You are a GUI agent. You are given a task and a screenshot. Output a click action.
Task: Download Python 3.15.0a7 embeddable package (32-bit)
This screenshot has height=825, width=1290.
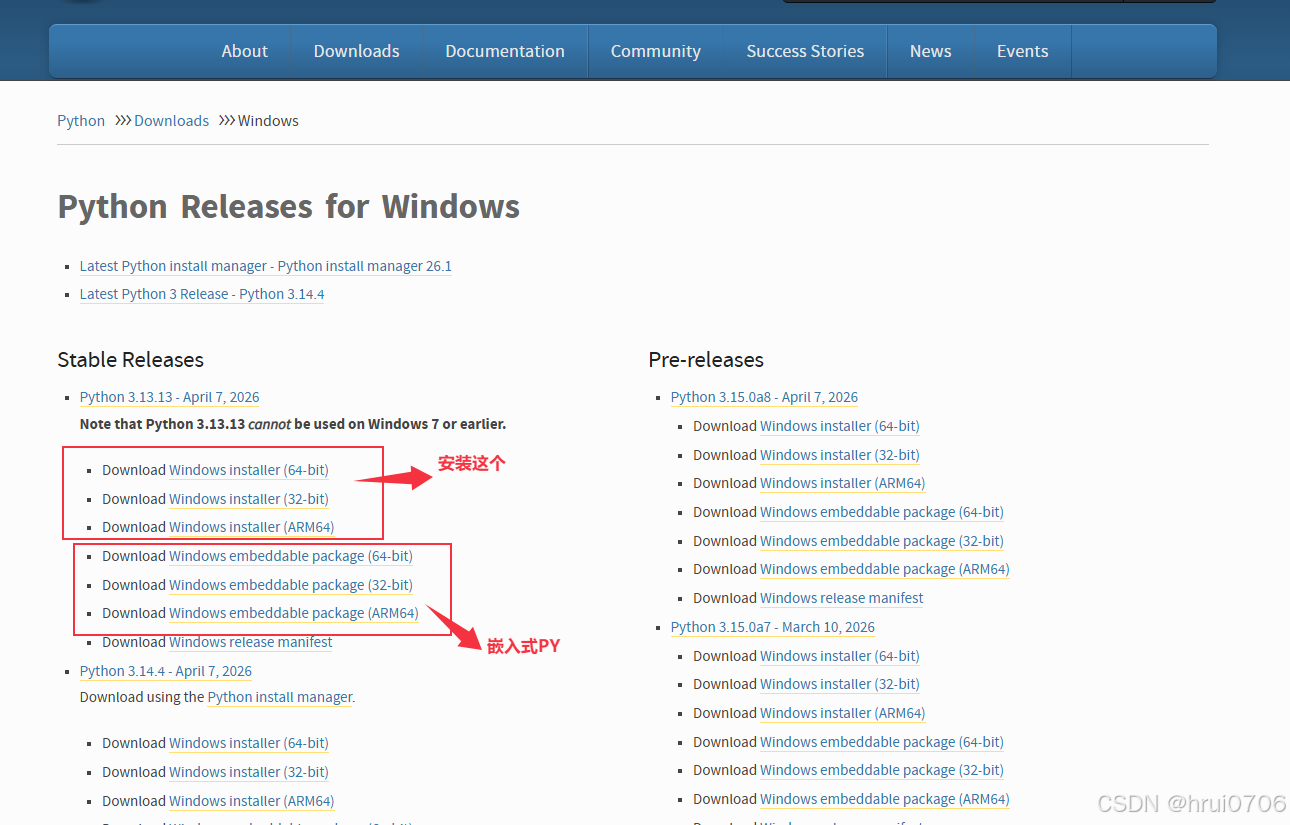pos(882,770)
